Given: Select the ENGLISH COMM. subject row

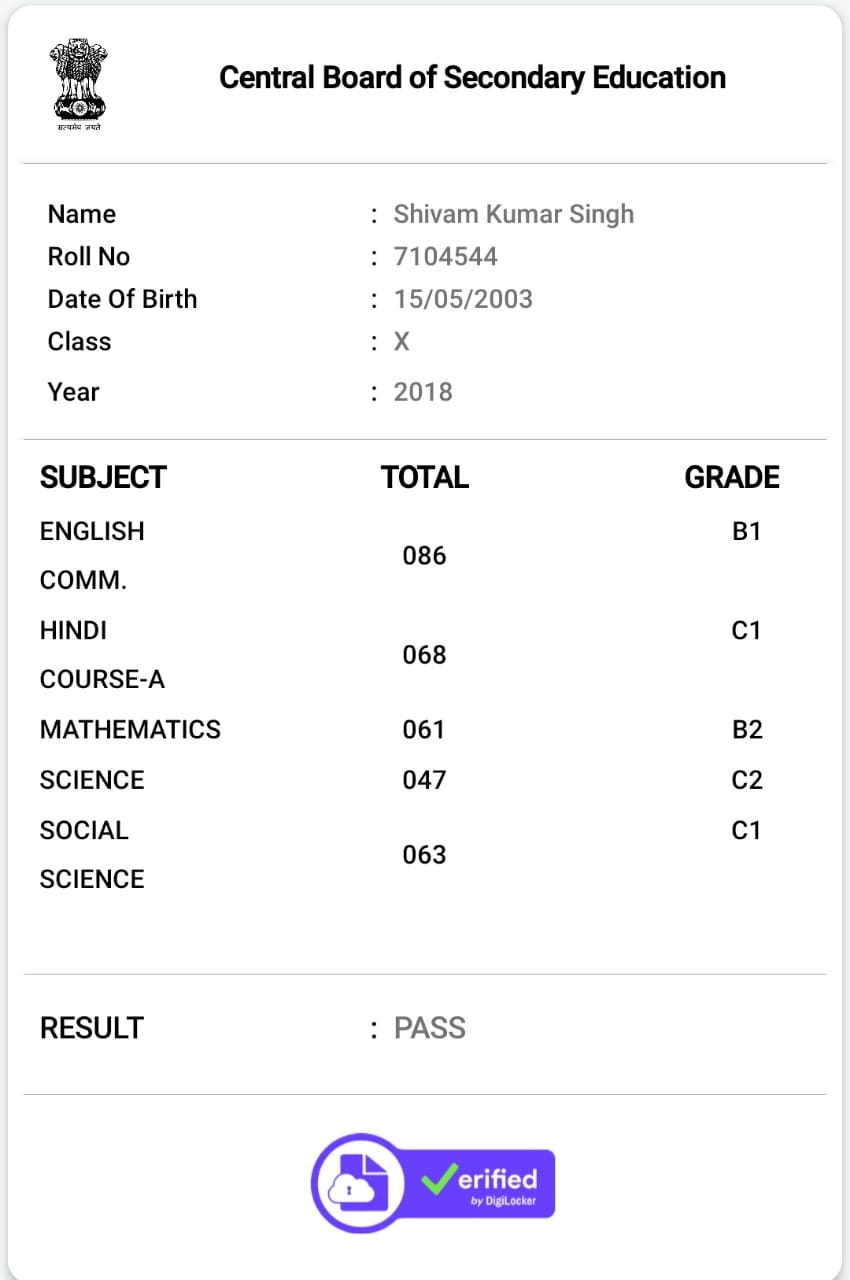Looking at the screenshot, I should coord(425,555).
